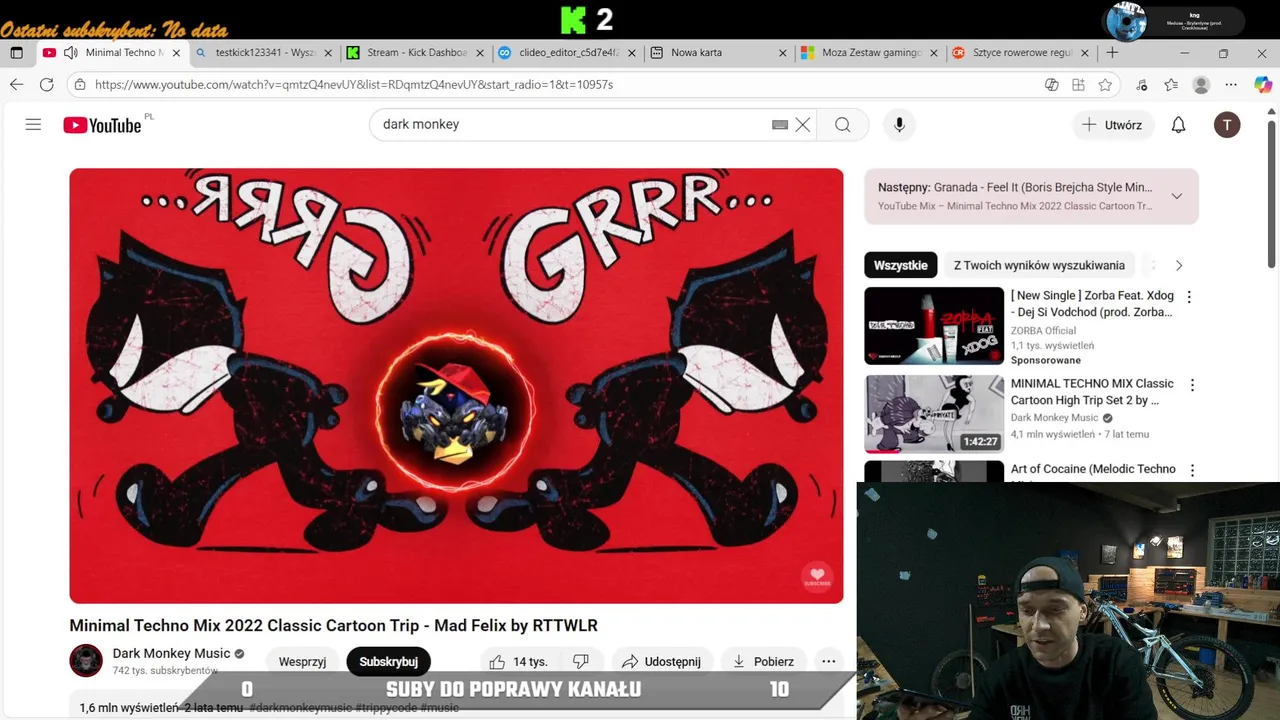Open options menu for MINIMAL TECHNO MIX Set 2
This screenshot has width=1280, height=720.
[x=1191, y=385]
